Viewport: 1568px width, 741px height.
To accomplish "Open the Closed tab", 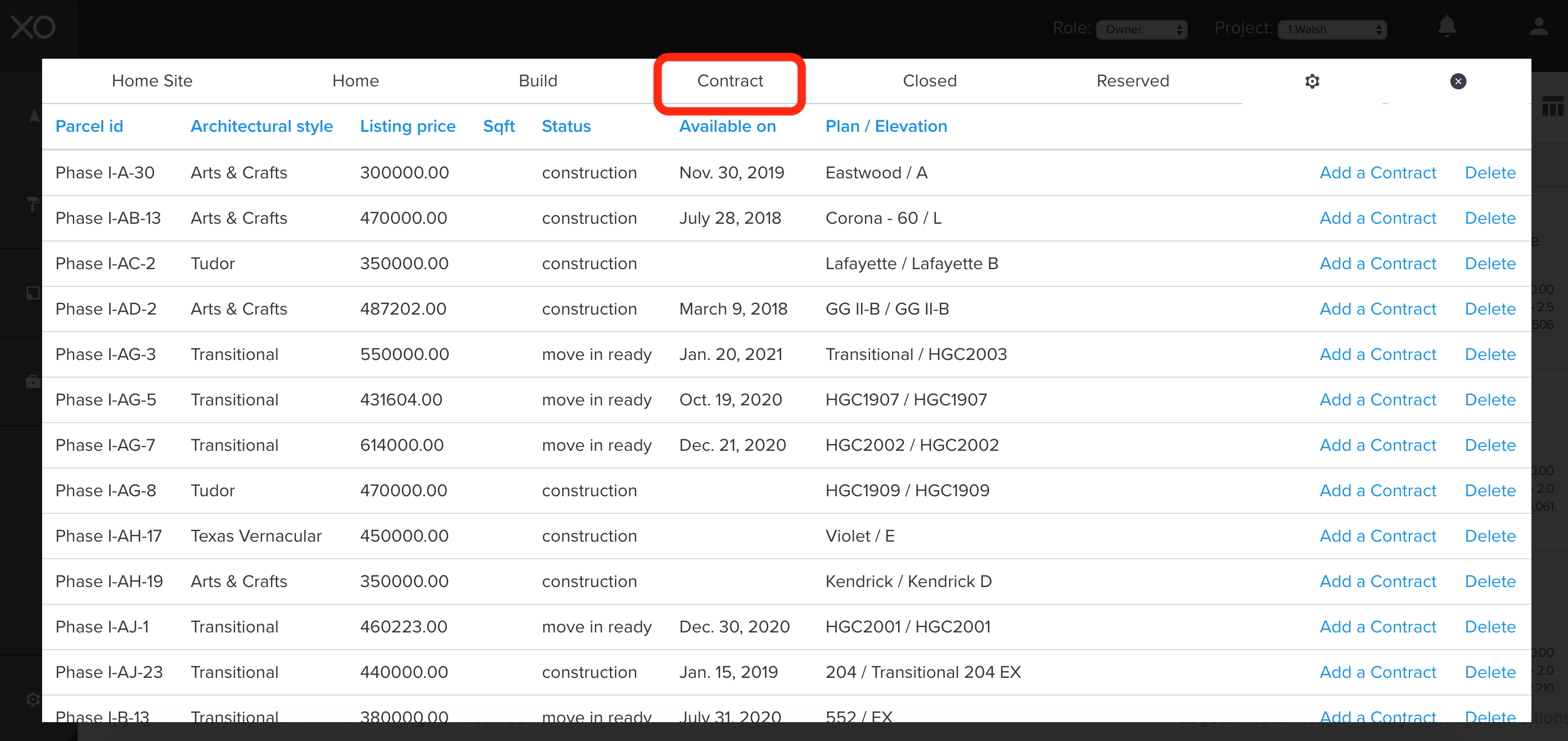I will [929, 81].
